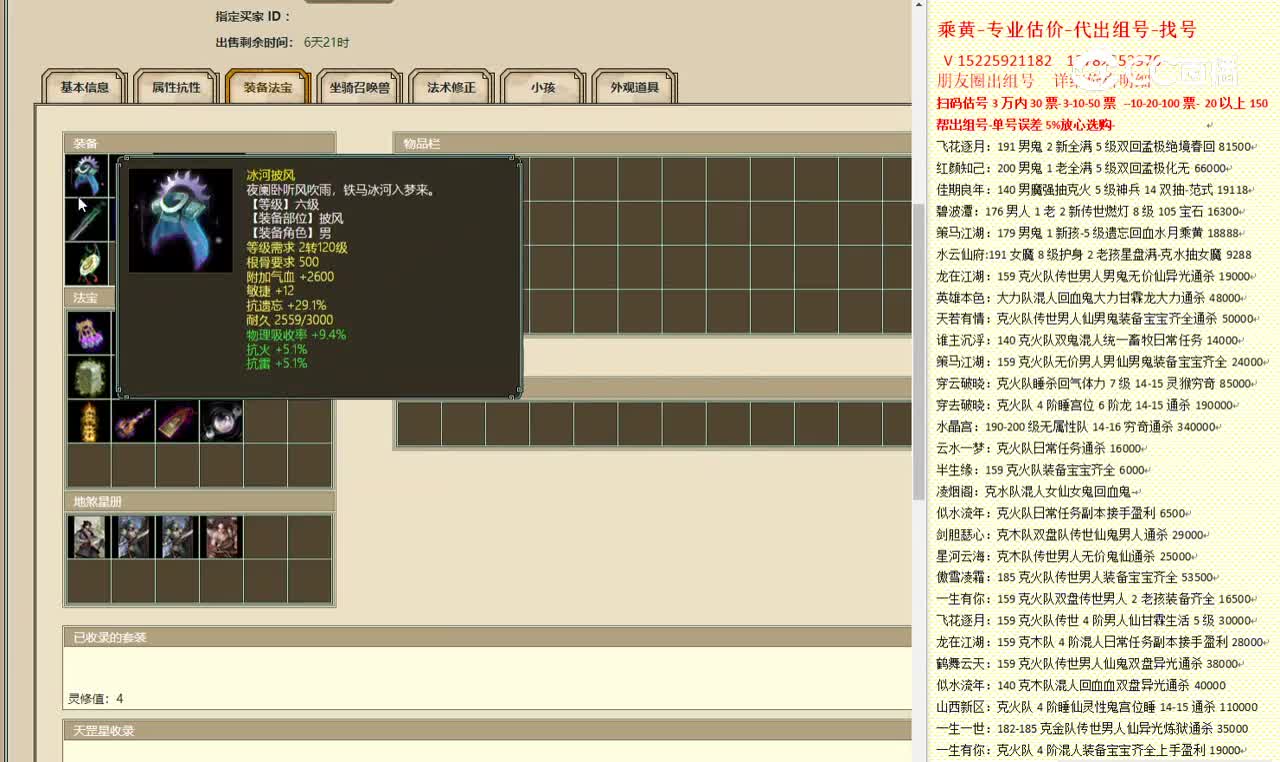Click the 抗遗忘 +29.1% stat line

(x=286, y=305)
